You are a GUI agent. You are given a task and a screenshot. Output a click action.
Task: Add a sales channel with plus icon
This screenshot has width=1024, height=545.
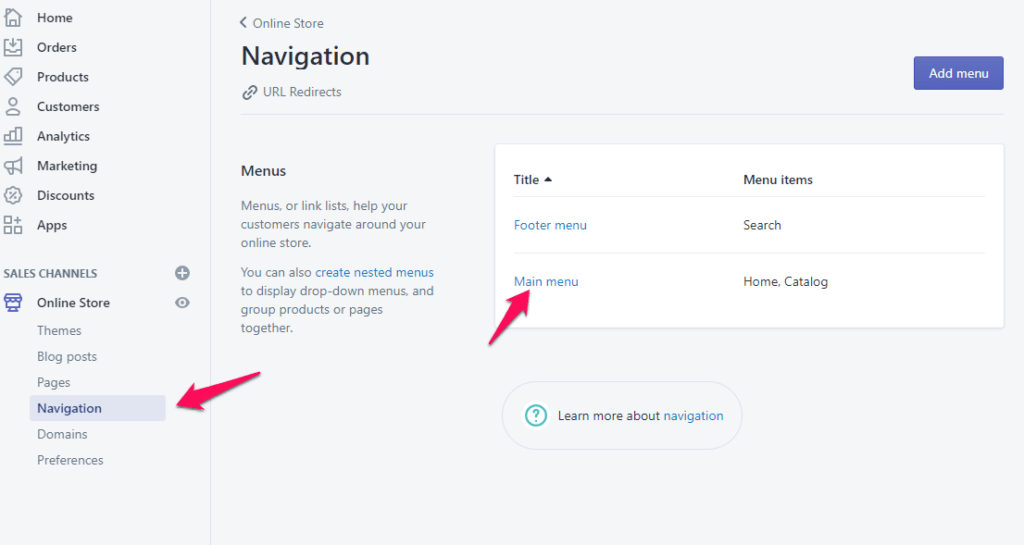tap(182, 273)
